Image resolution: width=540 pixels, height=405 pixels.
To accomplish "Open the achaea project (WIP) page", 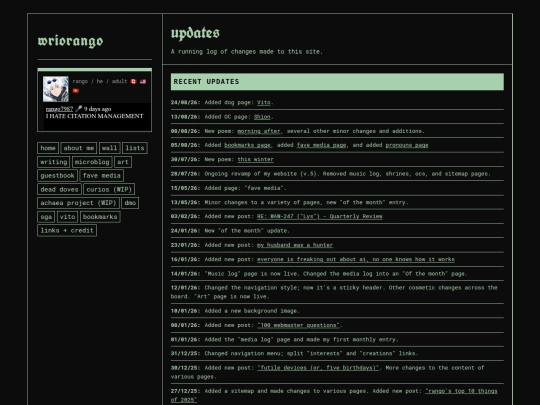I will tap(78, 203).
